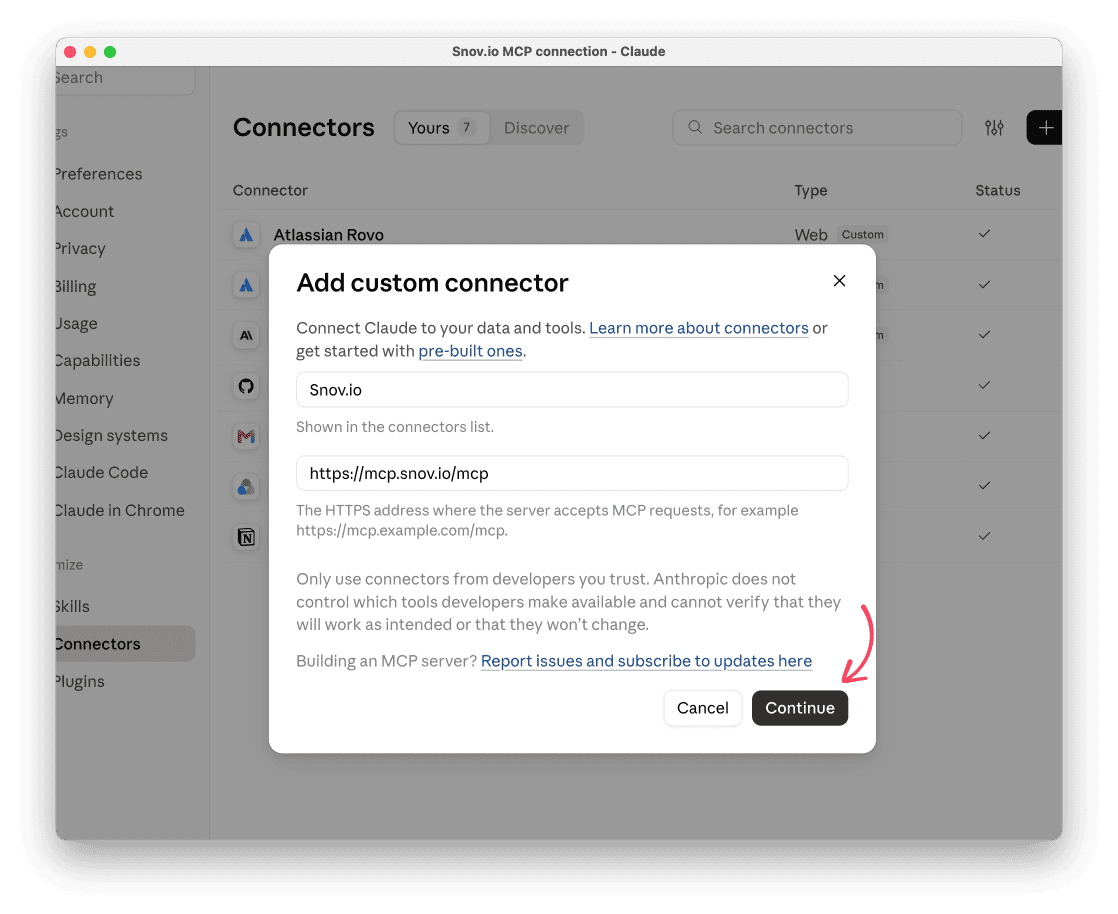Cancel adding the custom connector
The width and height of the screenshot is (1118, 914).
(702, 708)
